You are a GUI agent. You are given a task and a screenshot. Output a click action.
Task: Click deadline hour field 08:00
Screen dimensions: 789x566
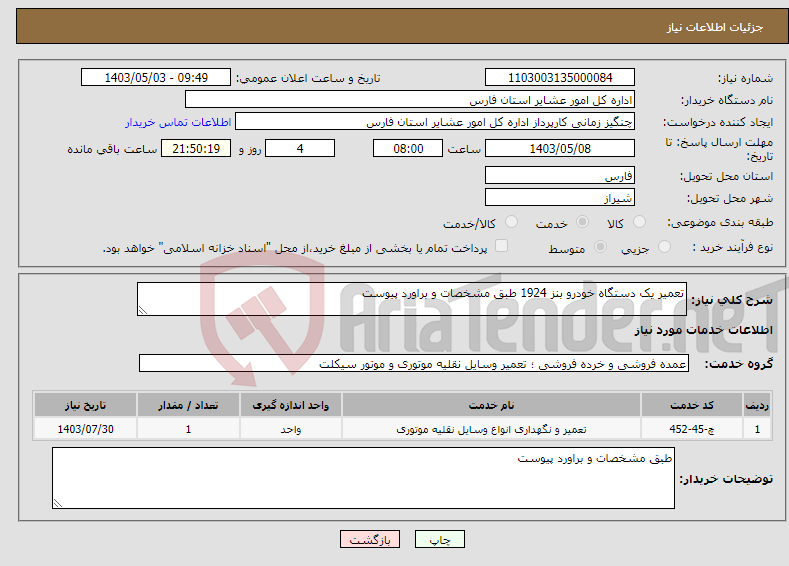[408, 148]
